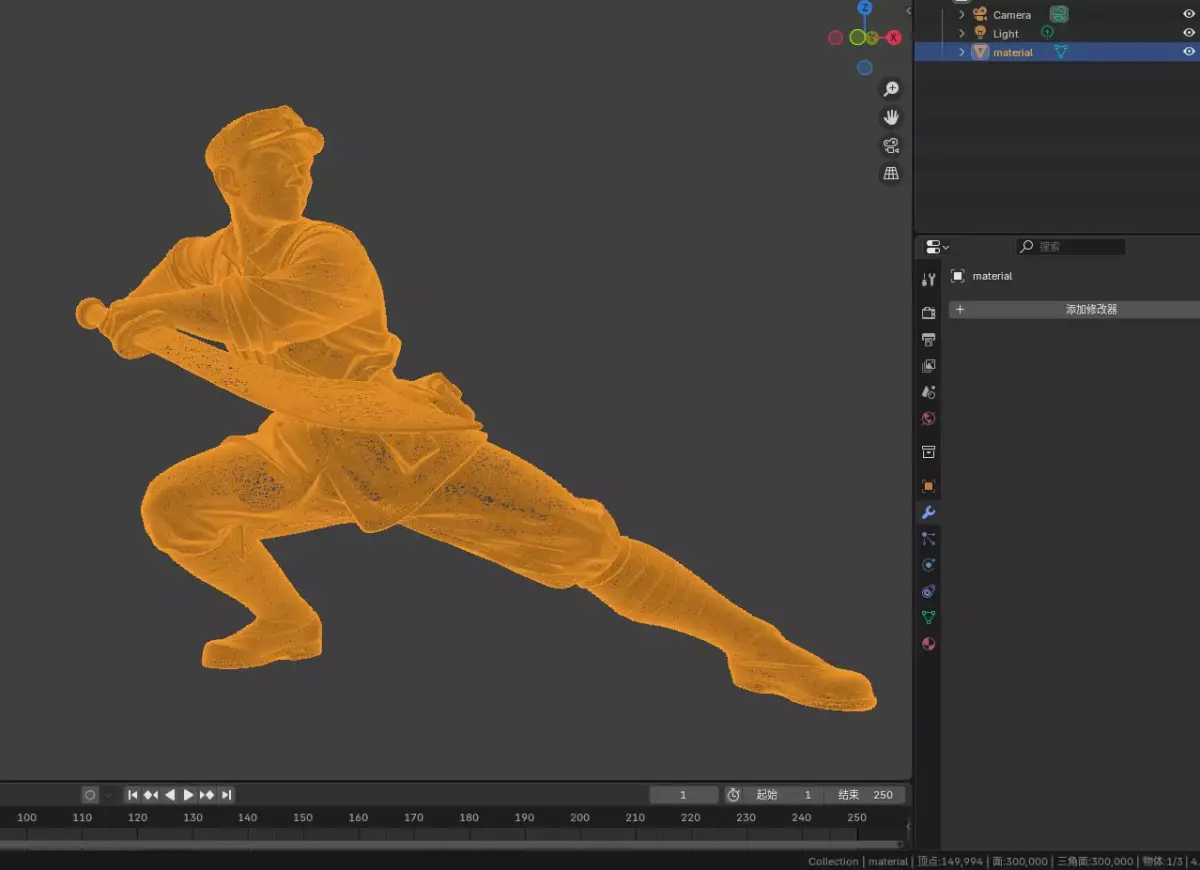Viewport: 1200px width, 870px height.
Task: Play the animation forward
Action: coord(188,795)
